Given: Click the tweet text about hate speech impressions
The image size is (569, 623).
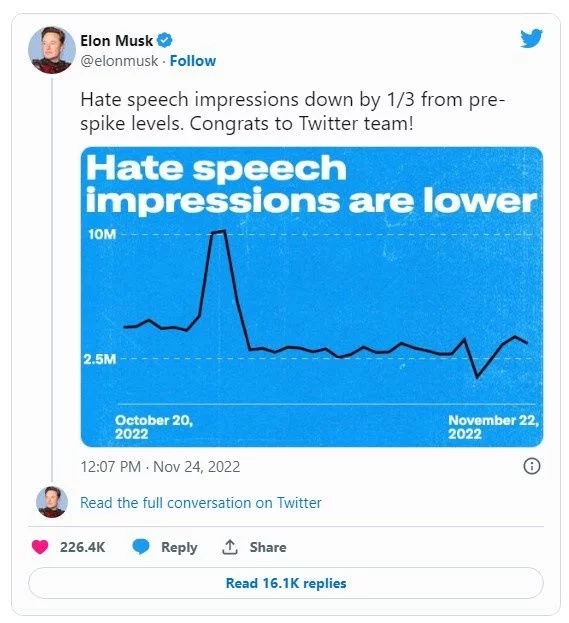Looking at the screenshot, I should pos(292,111).
